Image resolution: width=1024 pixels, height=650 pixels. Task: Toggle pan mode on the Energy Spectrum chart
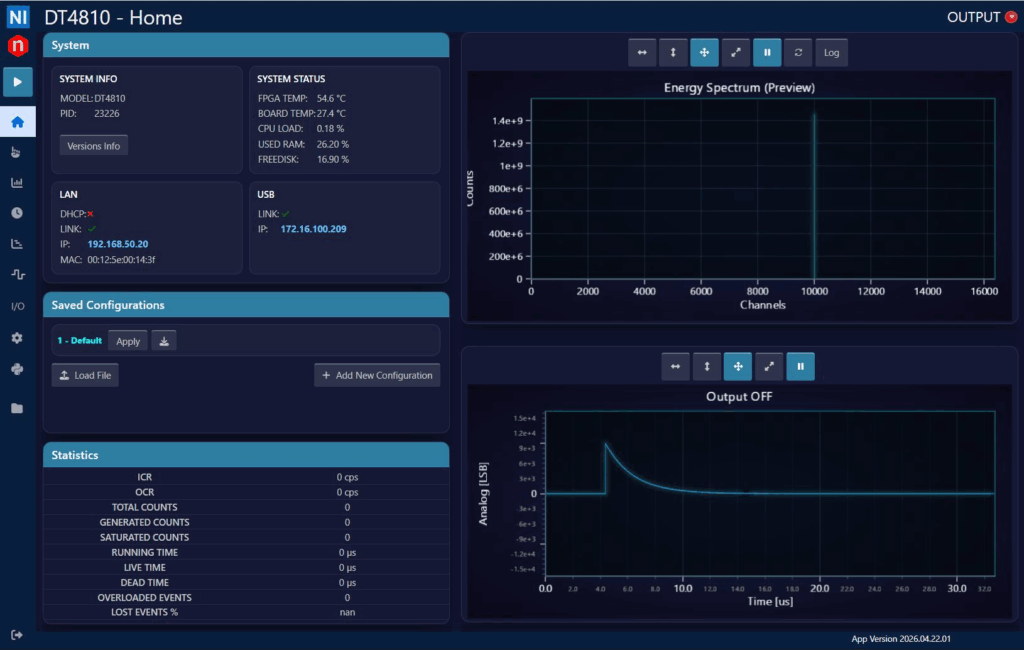coord(705,53)
